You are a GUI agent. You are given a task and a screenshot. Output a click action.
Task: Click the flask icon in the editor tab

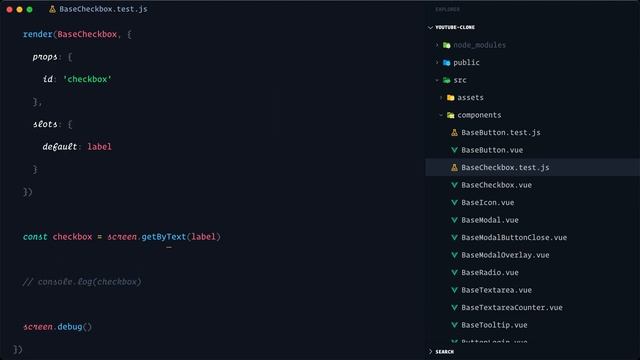(x=52, y=9)
